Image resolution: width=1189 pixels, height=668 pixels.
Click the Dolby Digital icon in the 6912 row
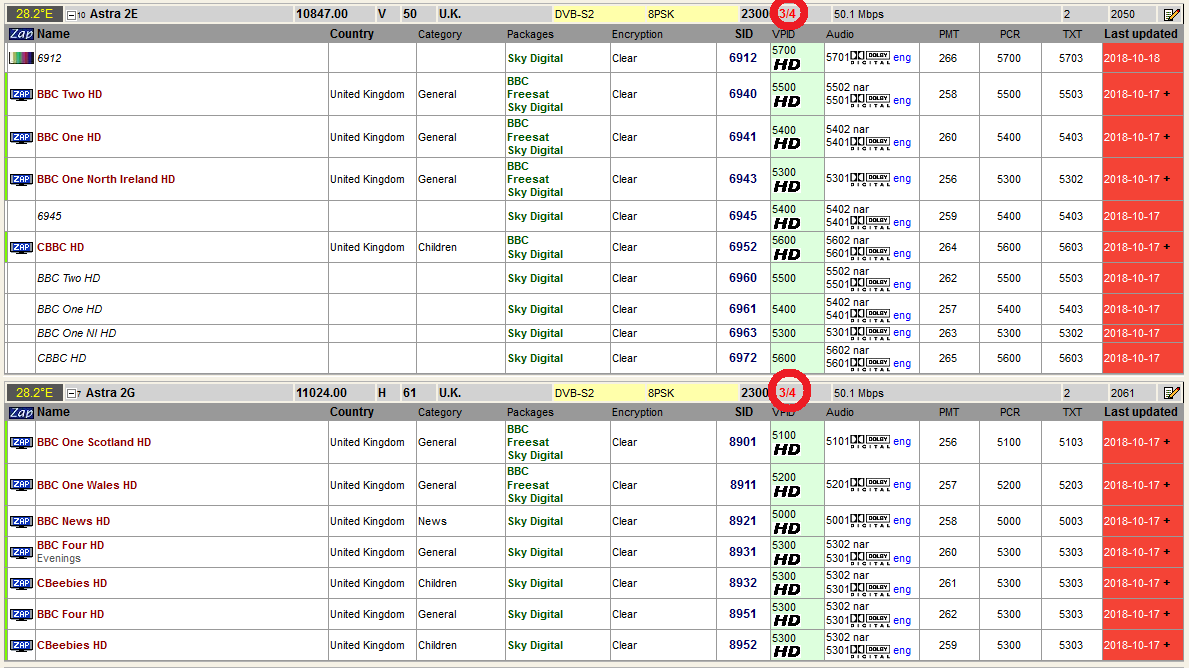[x=870, y=58]
